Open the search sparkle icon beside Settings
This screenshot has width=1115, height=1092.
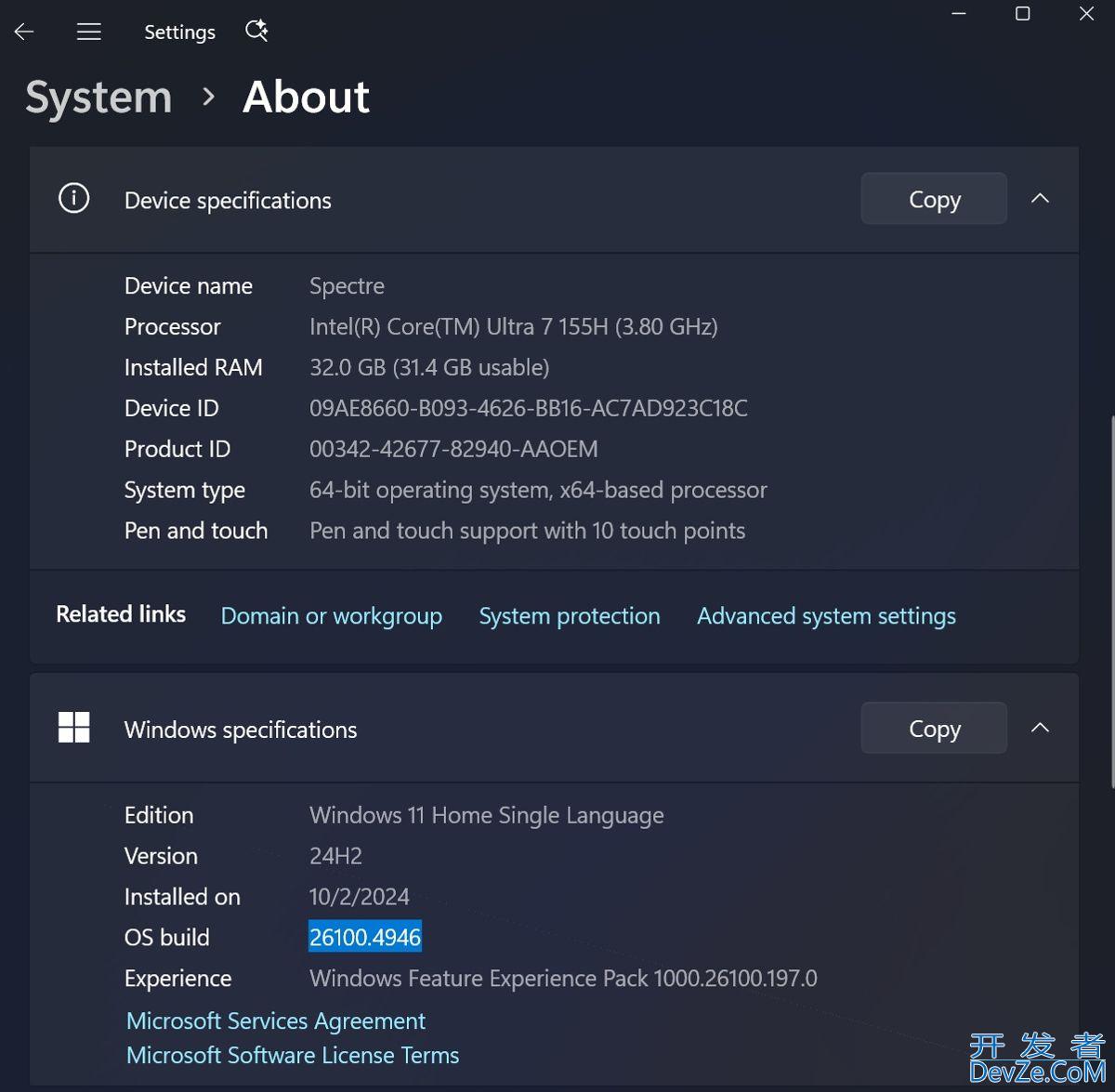pos(256,31)
